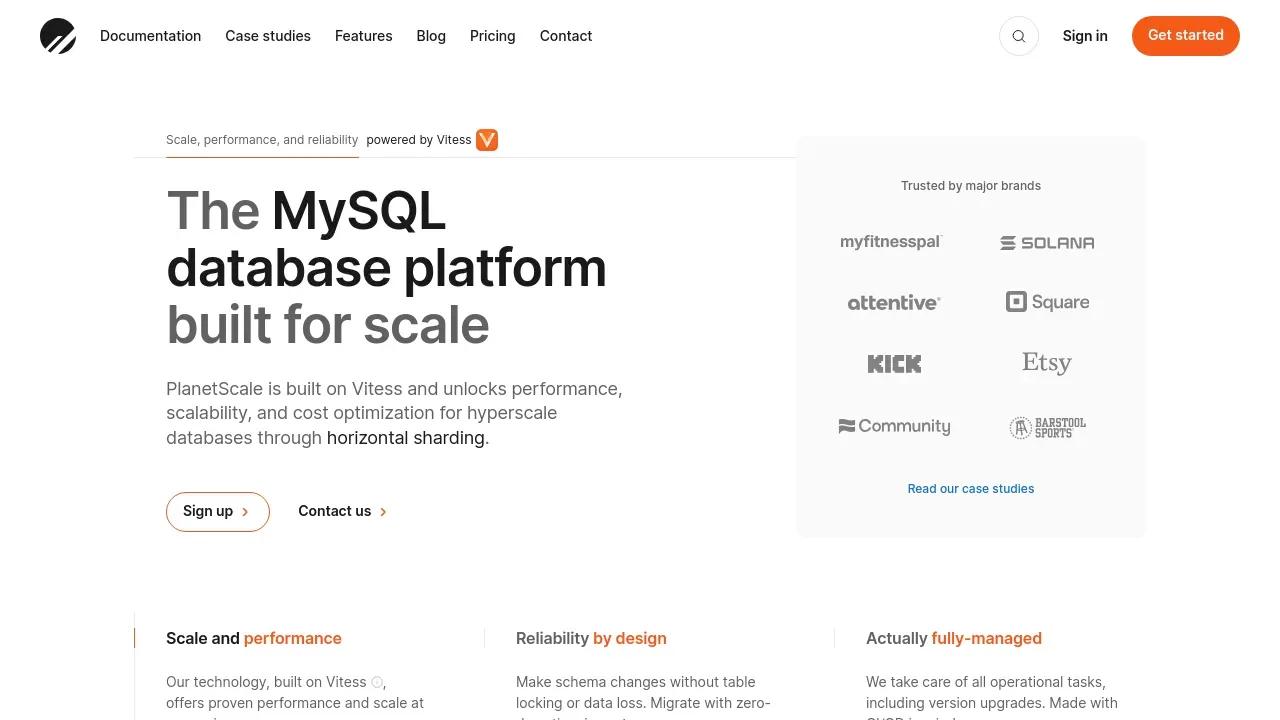Click the Square brand logo
This screenshot has height=720, width=1280.
[x=1047, y=302]
